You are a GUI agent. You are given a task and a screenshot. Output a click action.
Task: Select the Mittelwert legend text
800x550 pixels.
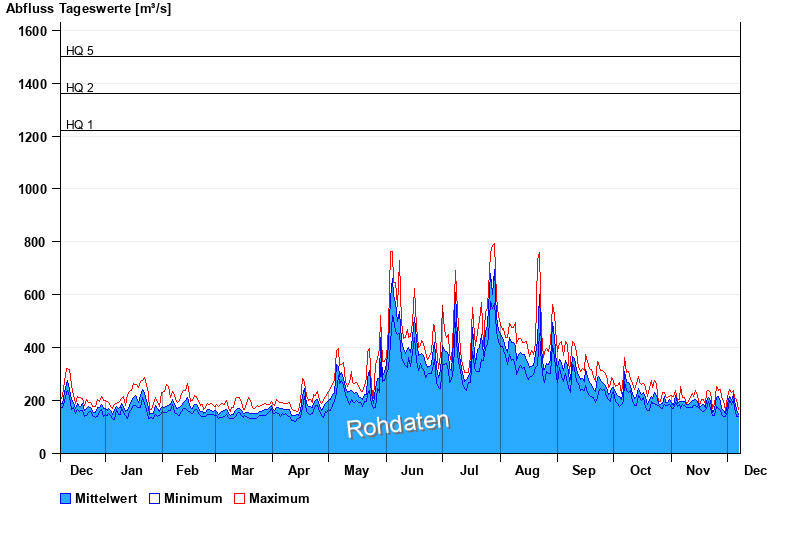click(106, 499)
